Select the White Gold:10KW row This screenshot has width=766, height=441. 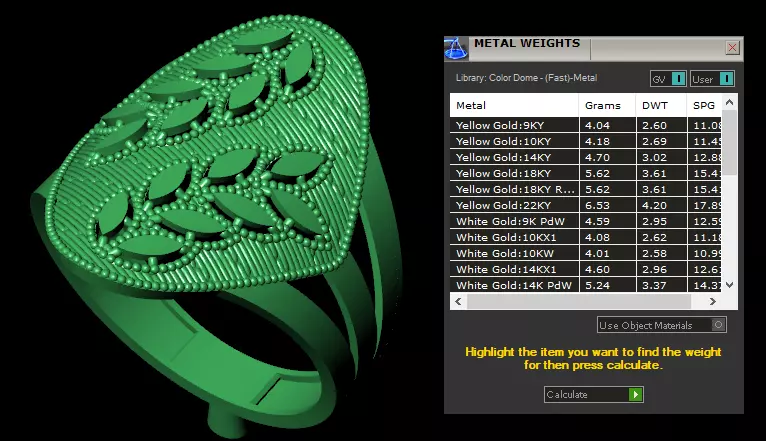tap(585, 253)
